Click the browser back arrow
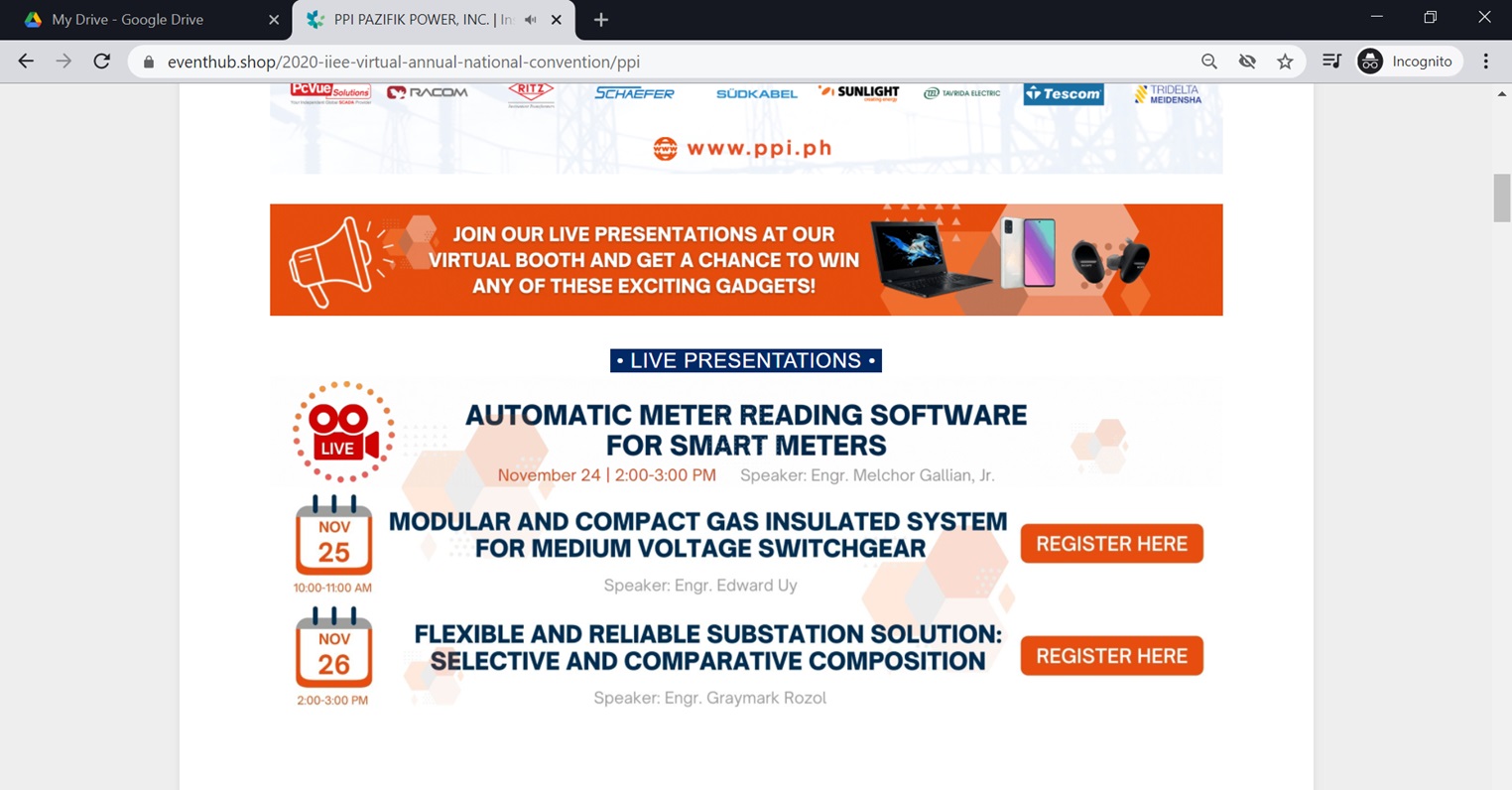 click(x=26, y=62)
